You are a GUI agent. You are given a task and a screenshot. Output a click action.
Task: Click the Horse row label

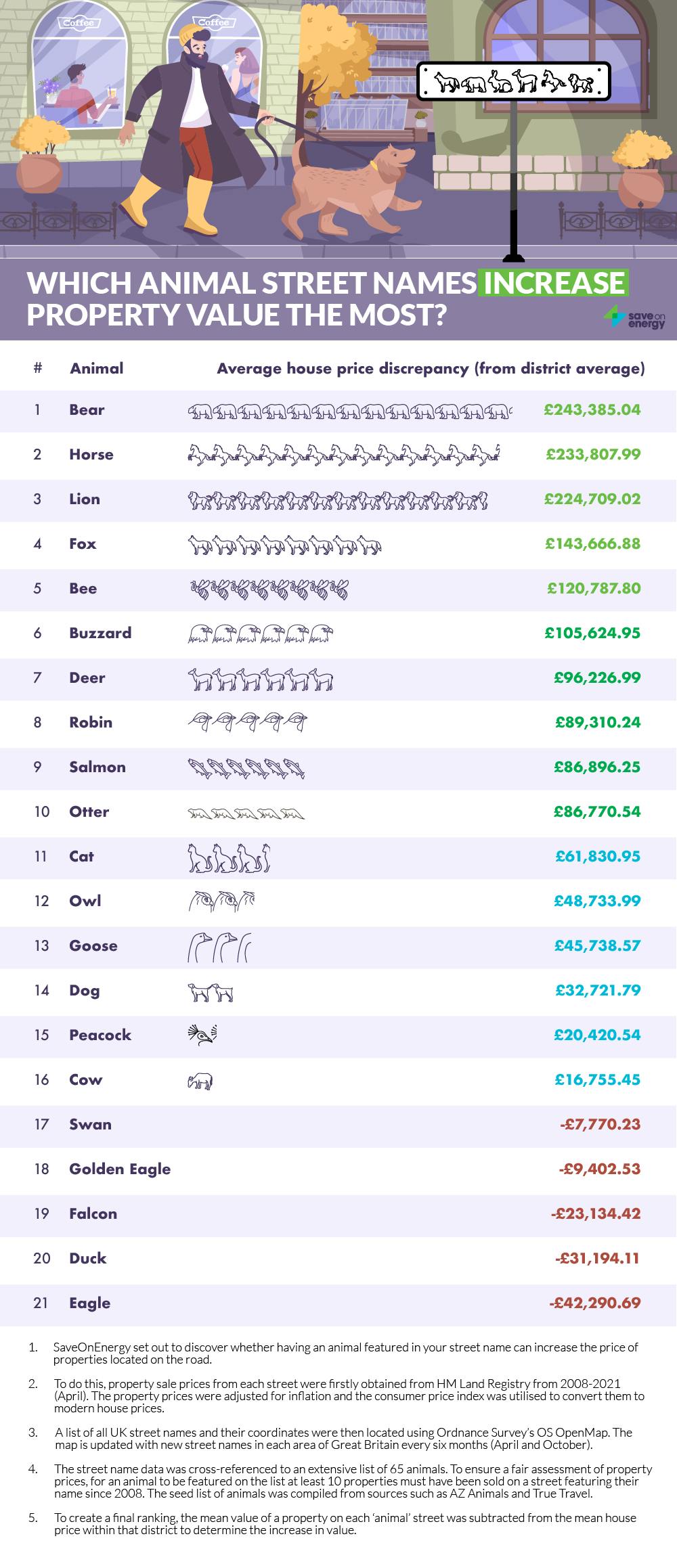(91, 455)
